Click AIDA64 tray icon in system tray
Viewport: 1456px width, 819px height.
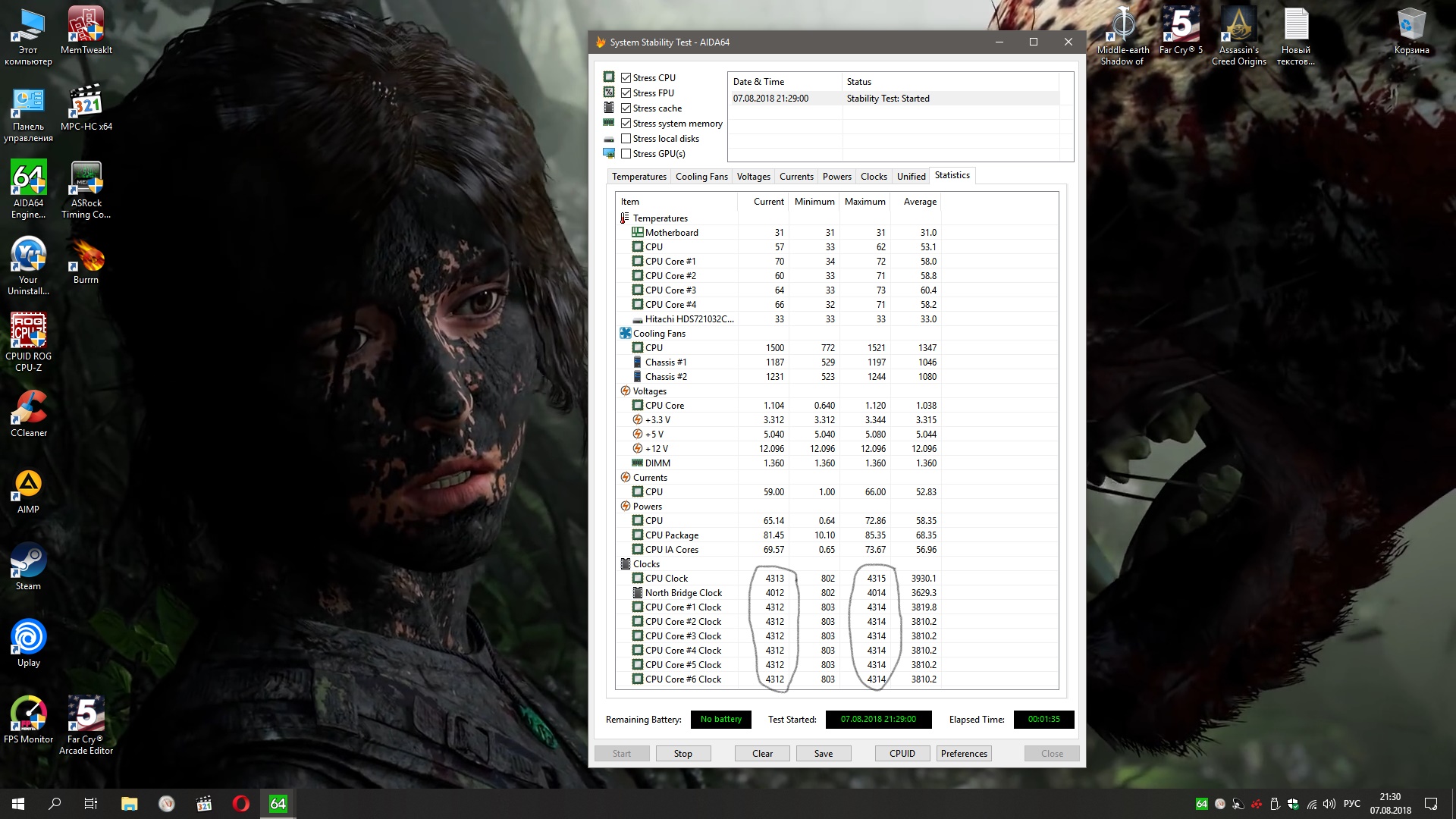1201,804
